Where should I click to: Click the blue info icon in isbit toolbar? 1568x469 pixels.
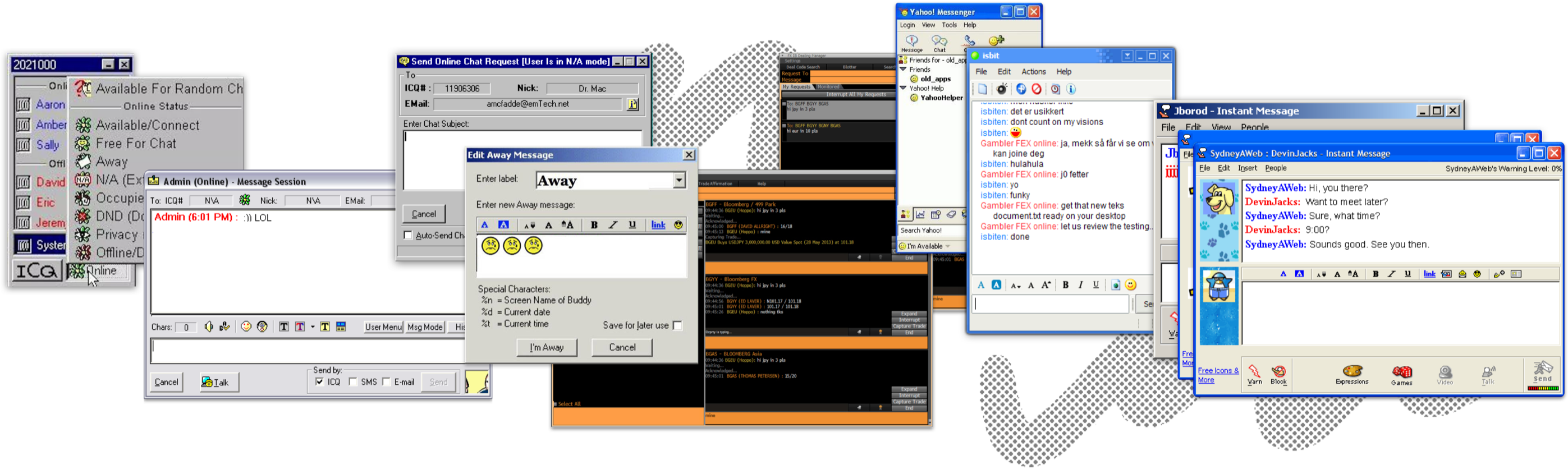click(1071, 89)
